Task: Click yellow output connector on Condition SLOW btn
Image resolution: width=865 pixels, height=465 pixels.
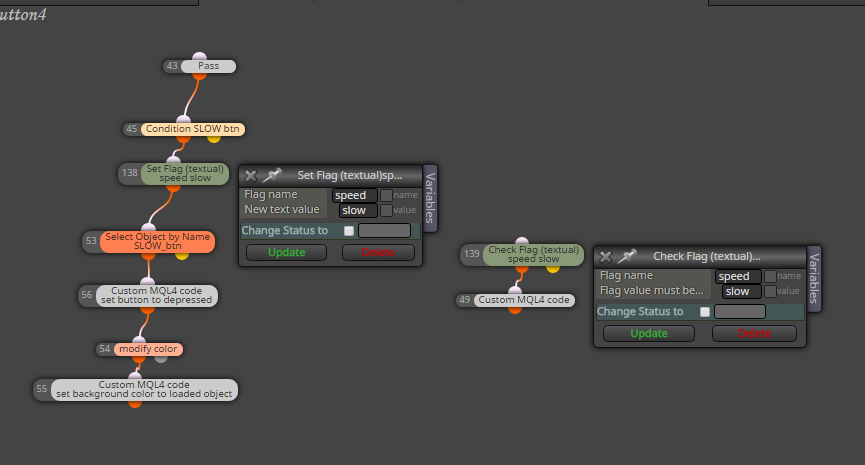Action: [214, 138]
